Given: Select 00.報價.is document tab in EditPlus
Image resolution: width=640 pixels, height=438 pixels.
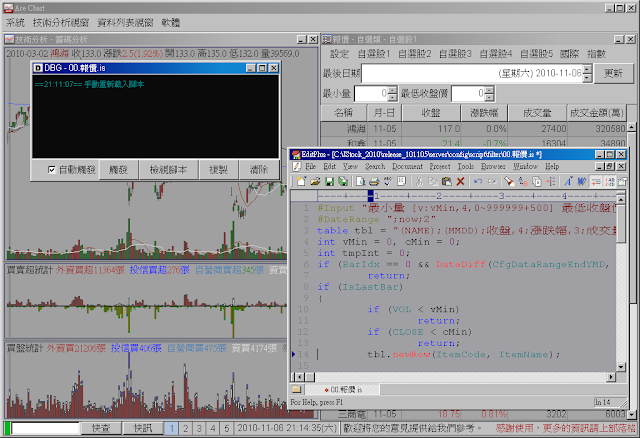Looking at the screenshot, I should coord(343,389).
